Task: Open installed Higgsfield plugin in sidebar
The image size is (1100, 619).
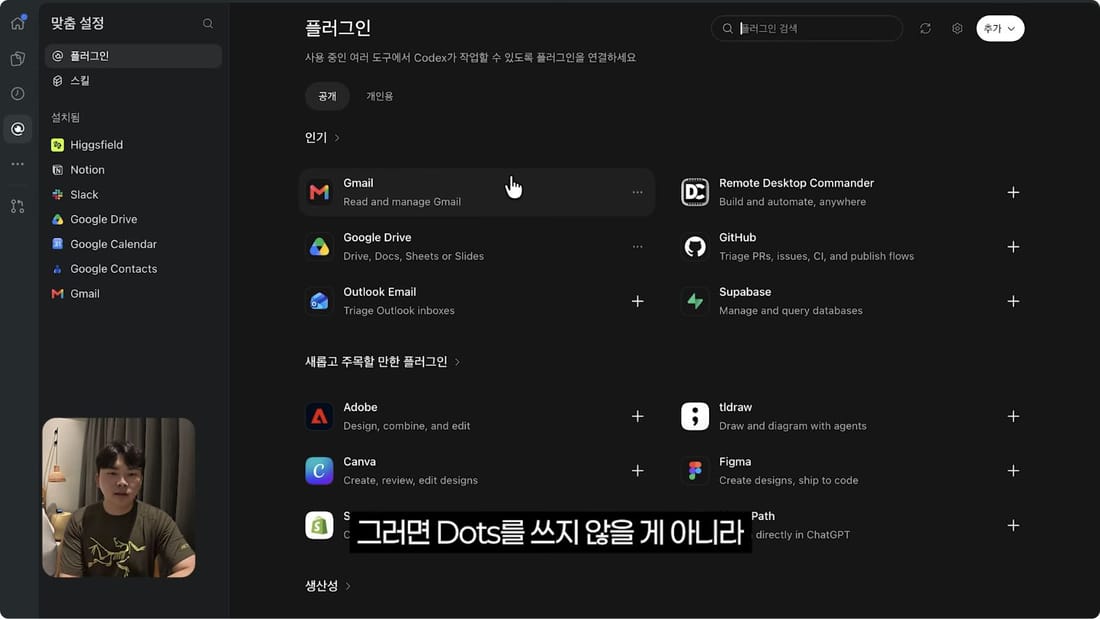Action: 133,145
